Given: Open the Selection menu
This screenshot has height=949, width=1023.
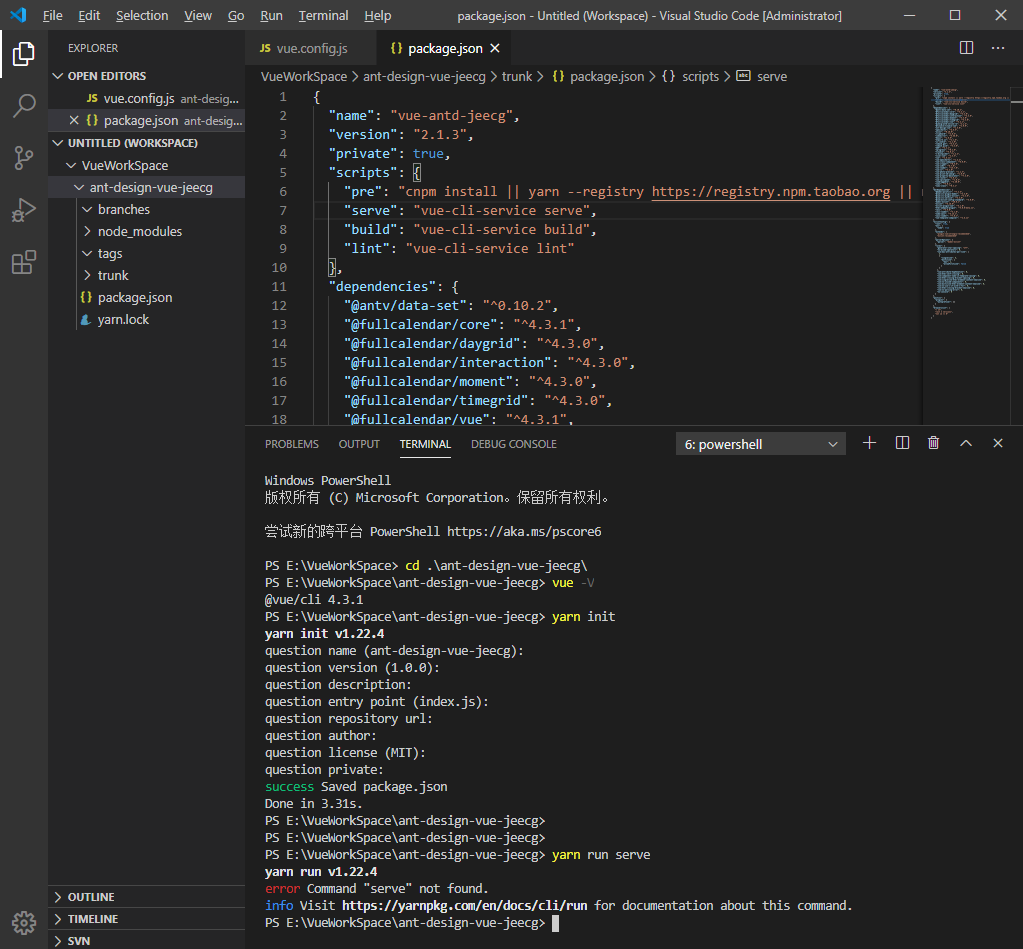Looking at the screenshot, I should click(142, 16).
